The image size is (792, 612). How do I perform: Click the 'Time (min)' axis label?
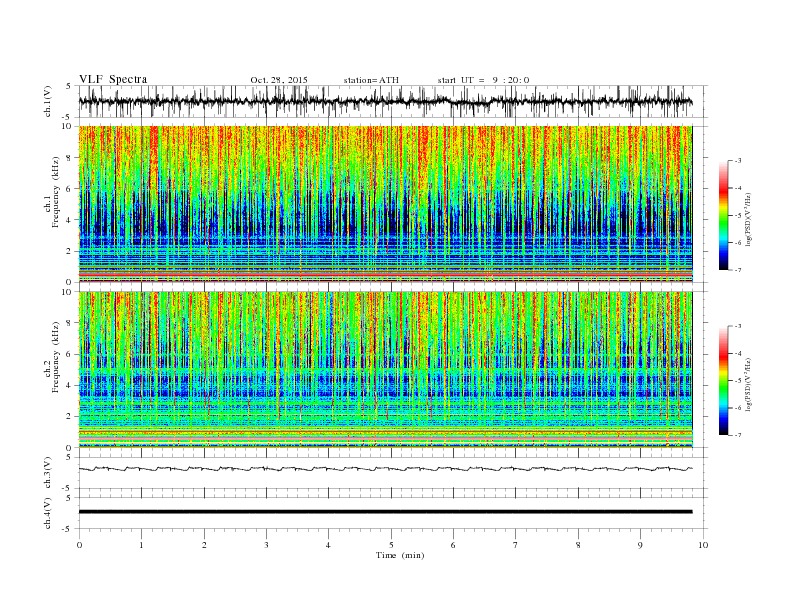[400, 555]
